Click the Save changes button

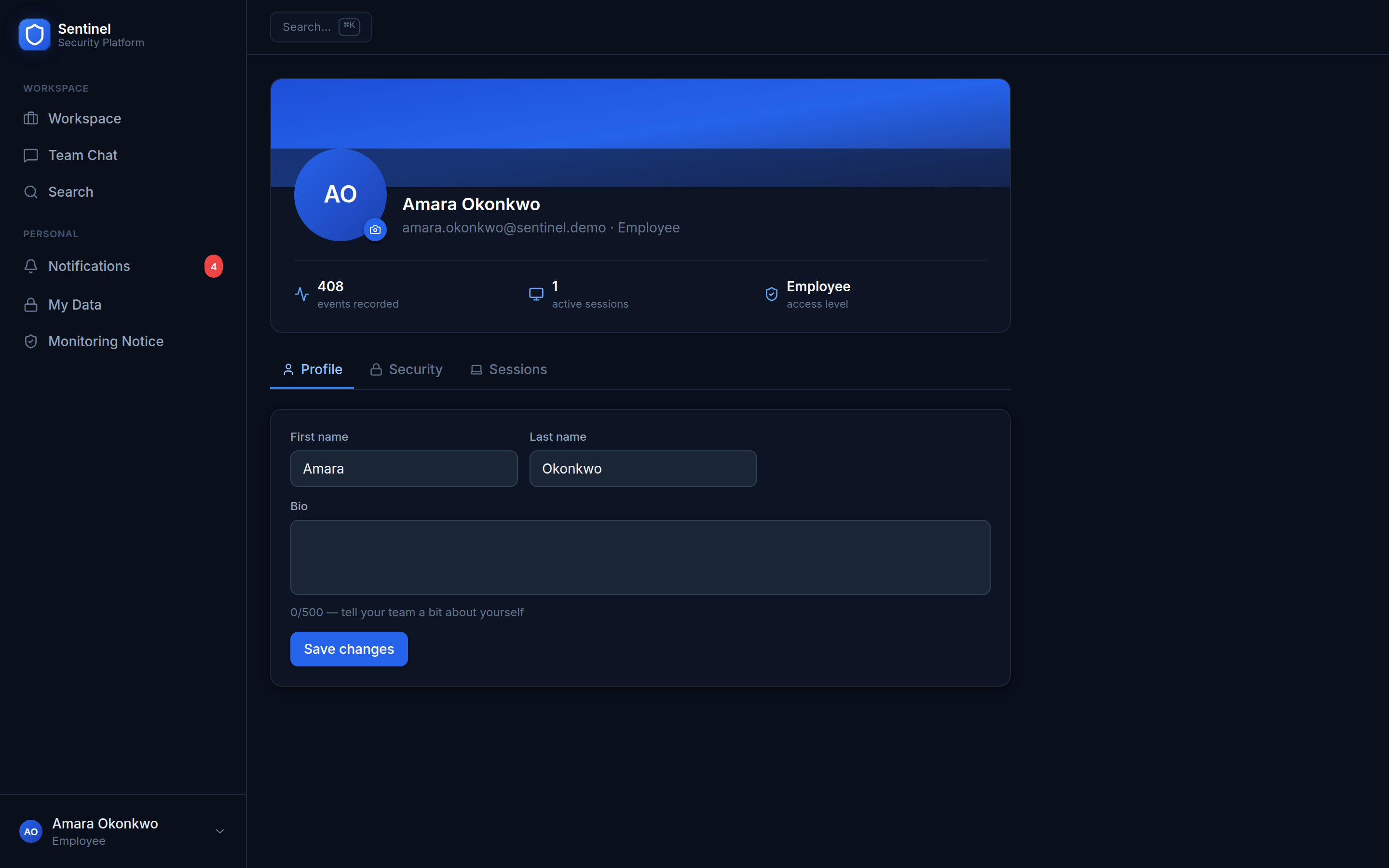point(349,649)
